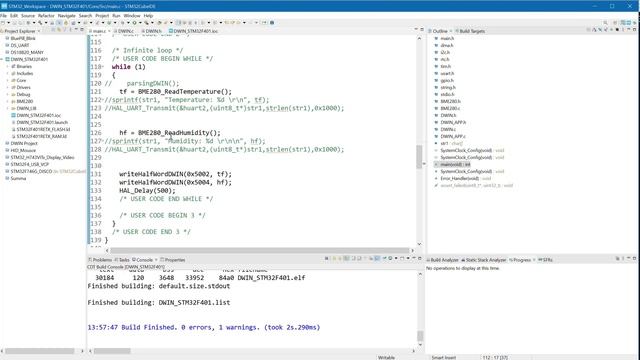Open the search magnifier icon at top right

(x=605, y=22)
